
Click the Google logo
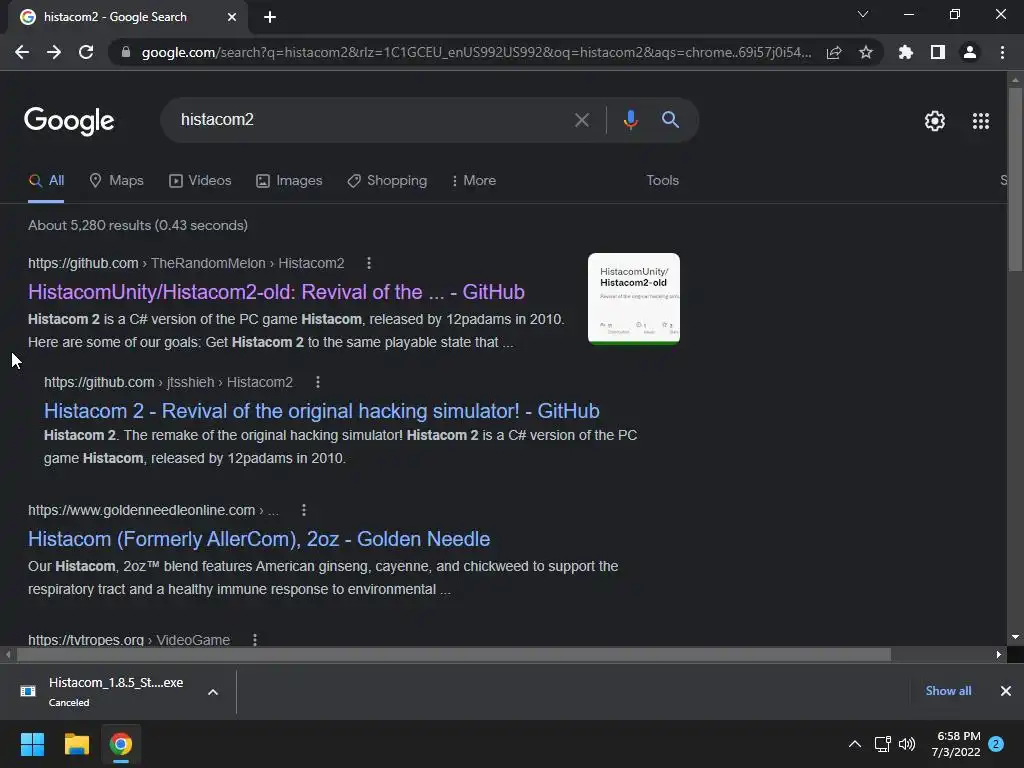[69, 121]
